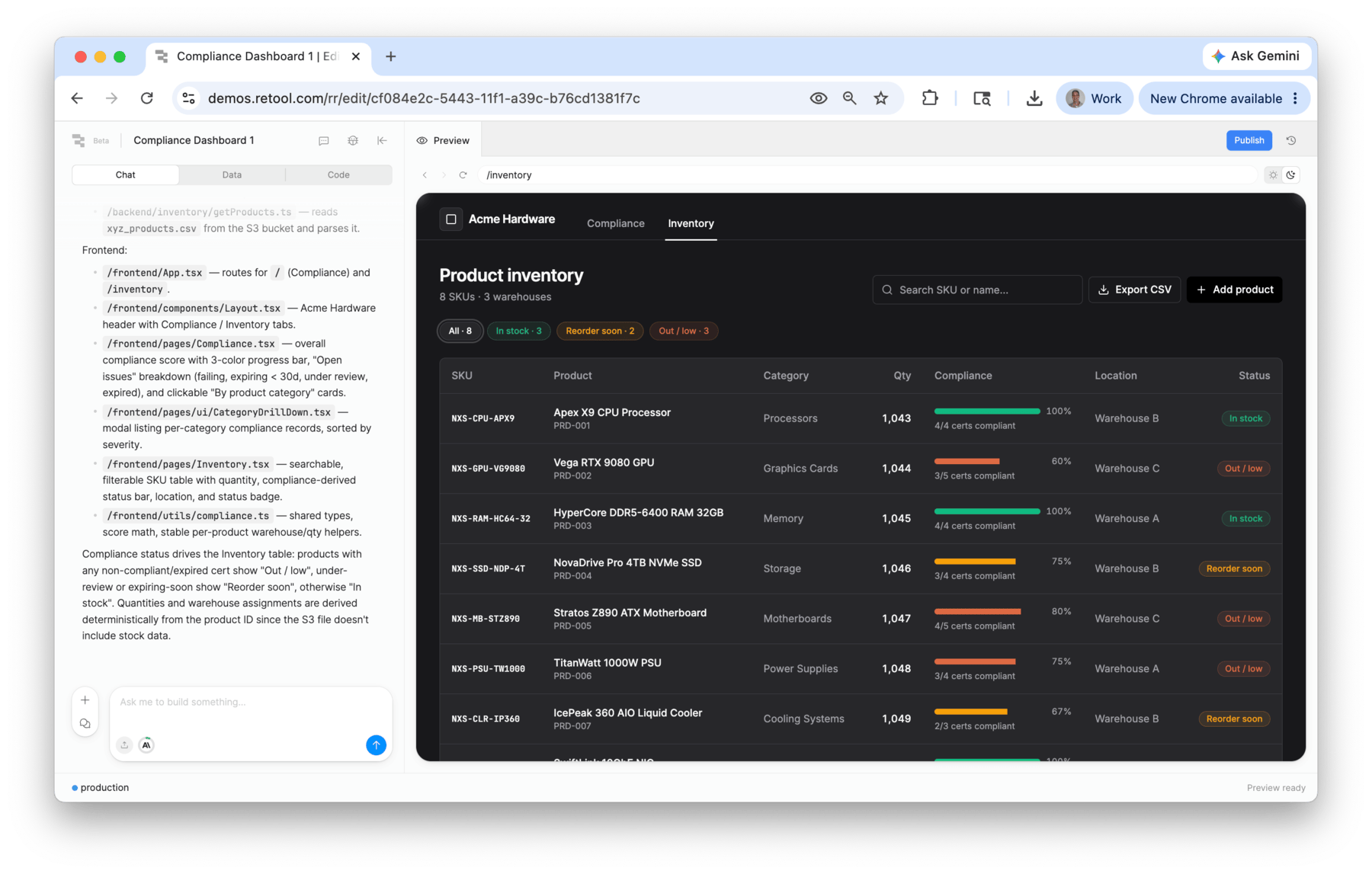Reload the page in Chrome toolbar
The width and height of the screenshot is (1372, 874).
(x=147, y=98)
